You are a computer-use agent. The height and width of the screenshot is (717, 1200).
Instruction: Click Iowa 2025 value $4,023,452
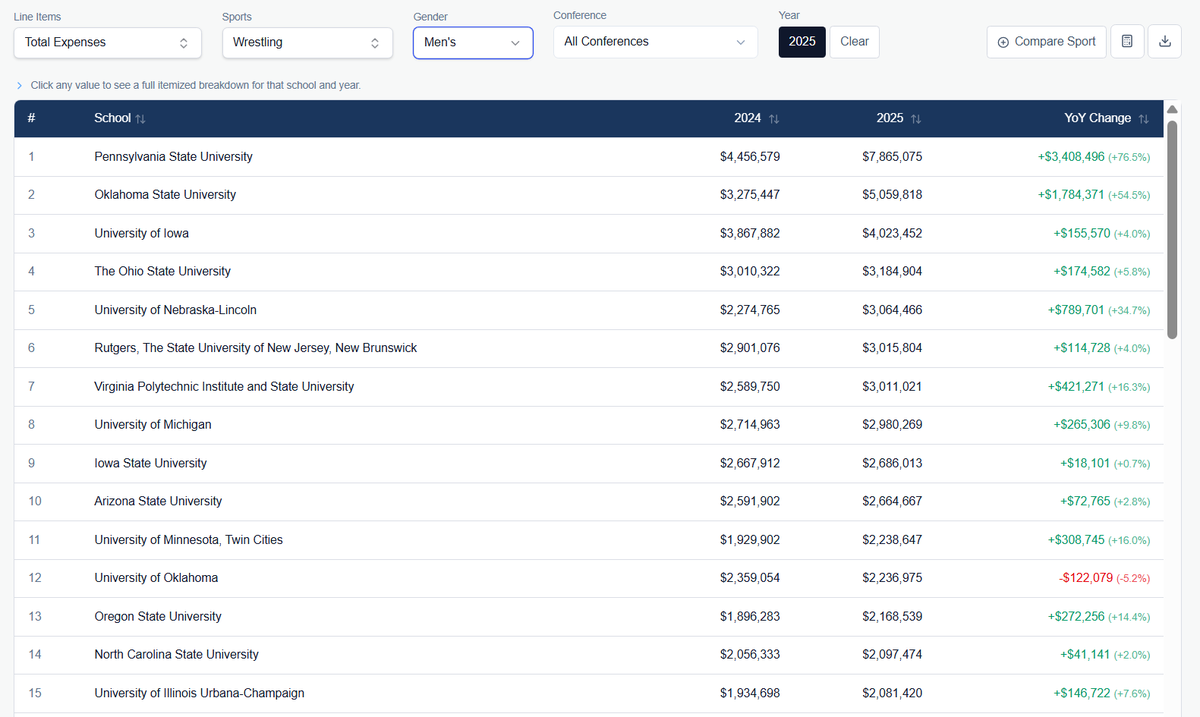pyautogui.click(x=892, y=233)
